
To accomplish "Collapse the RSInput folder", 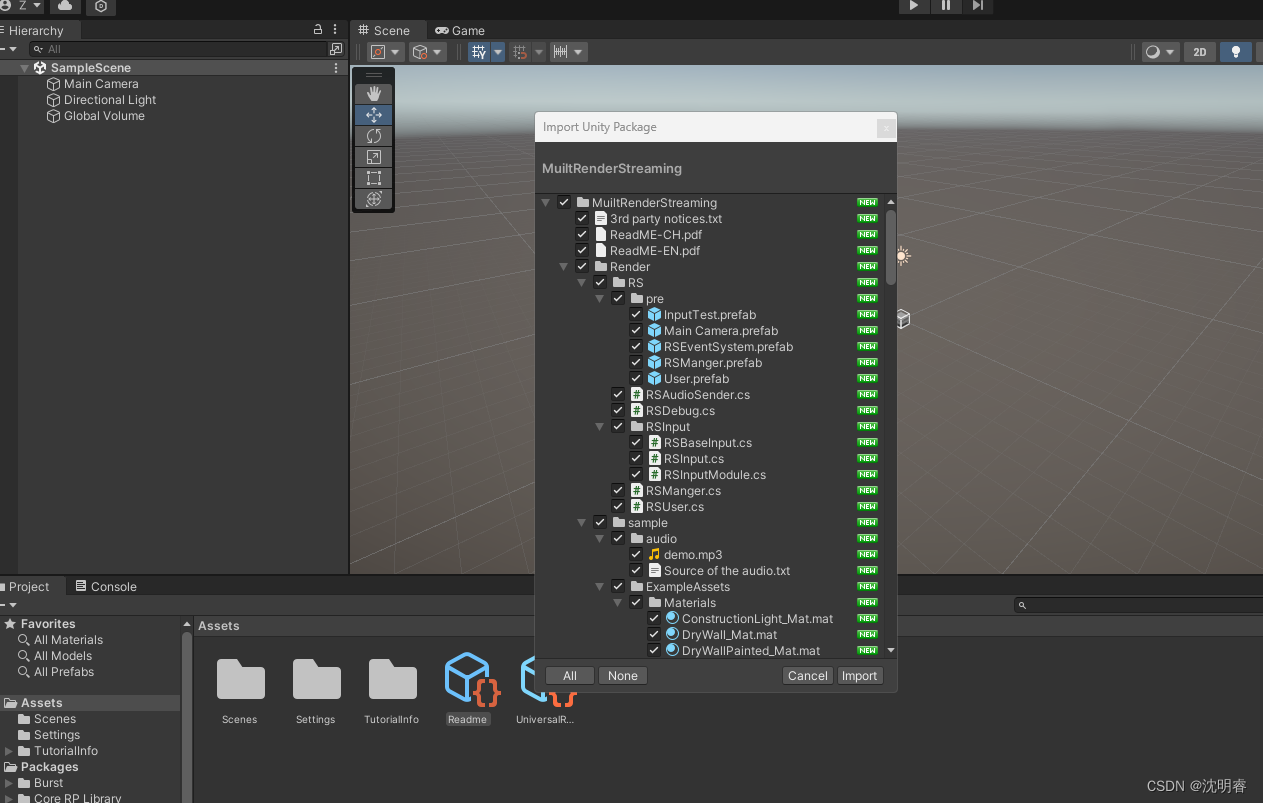I will 600,427.
